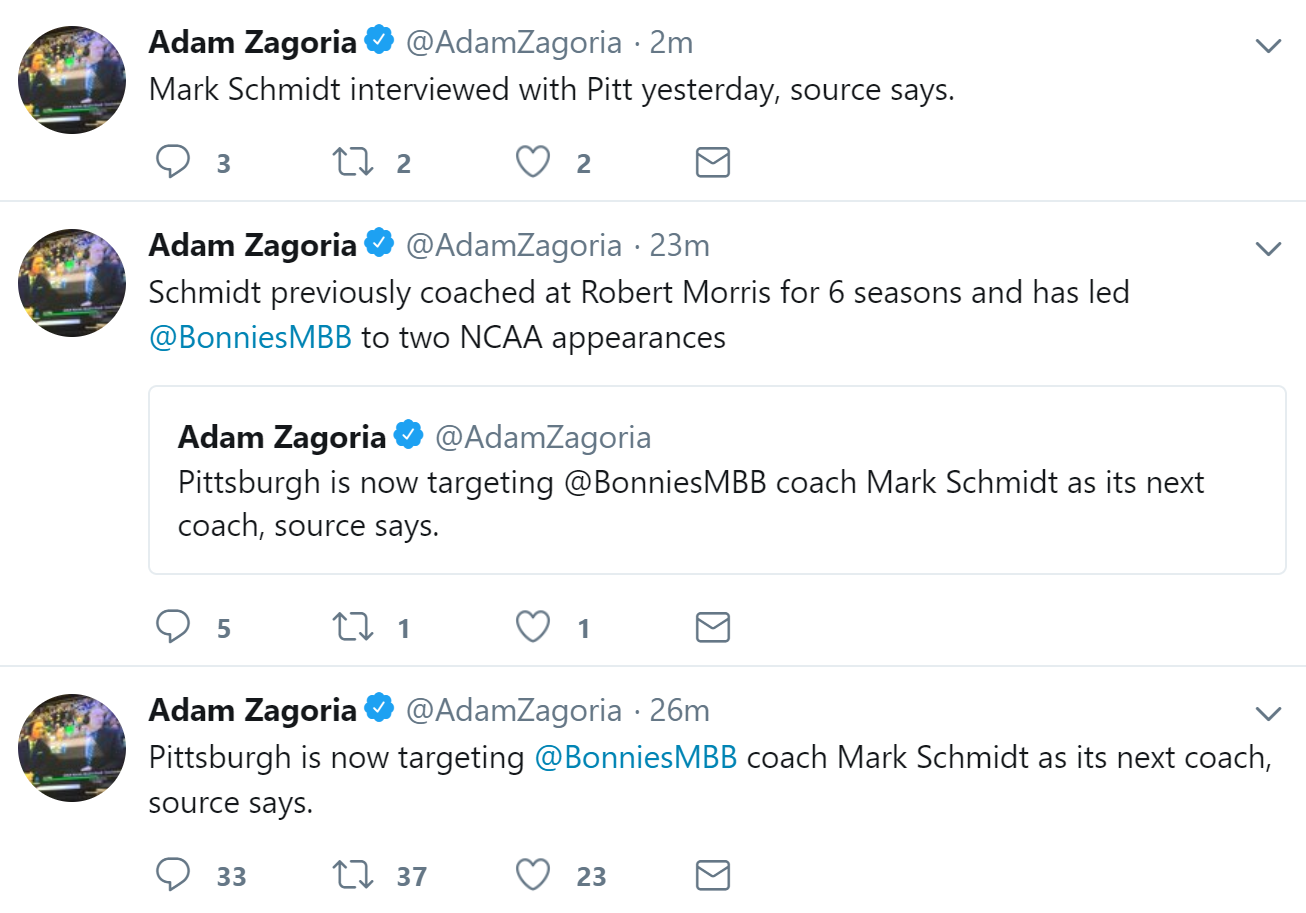
Task: Share the 23m tweet via message icon
Action: [712, 627]
